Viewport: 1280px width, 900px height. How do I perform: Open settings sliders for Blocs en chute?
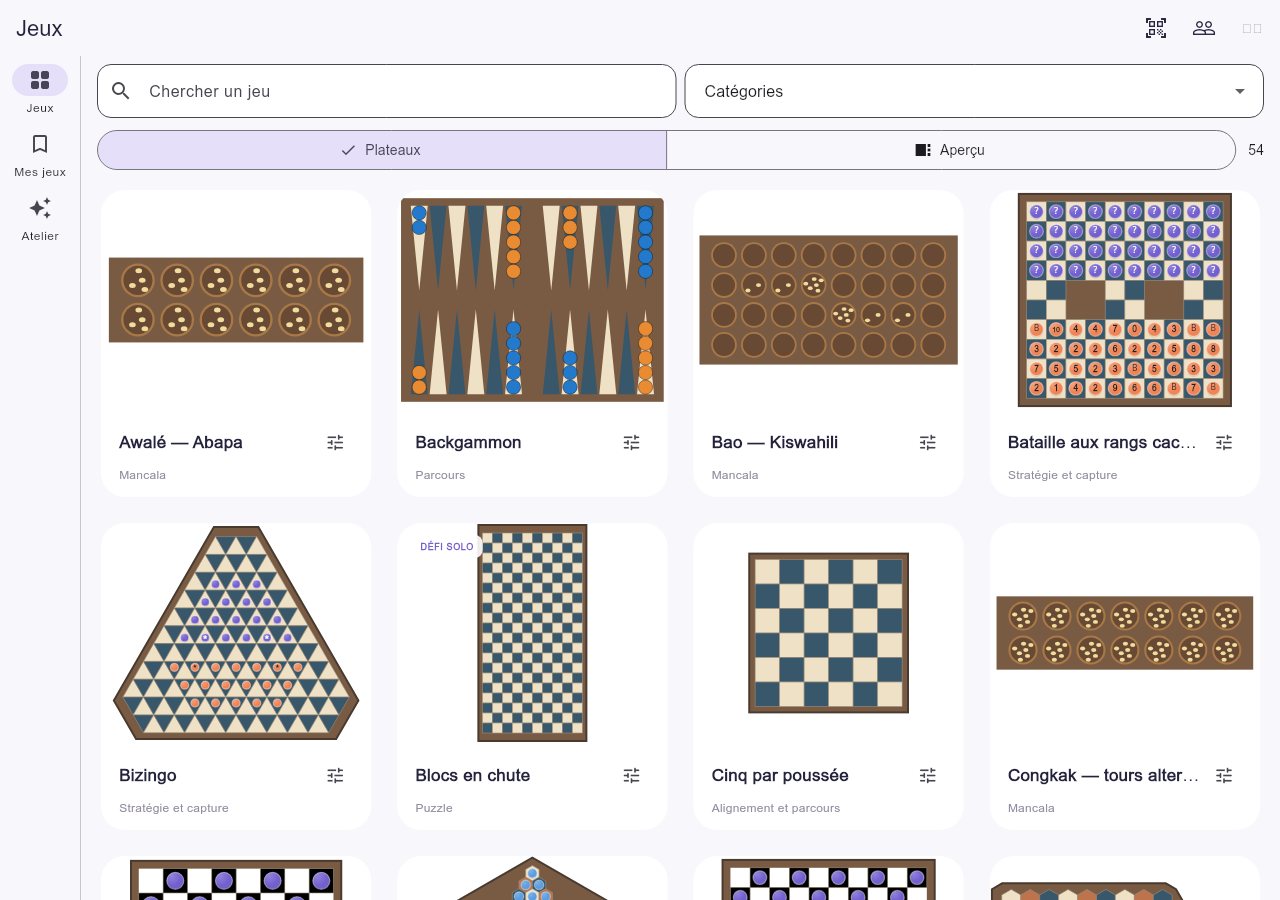coord(631,775)
